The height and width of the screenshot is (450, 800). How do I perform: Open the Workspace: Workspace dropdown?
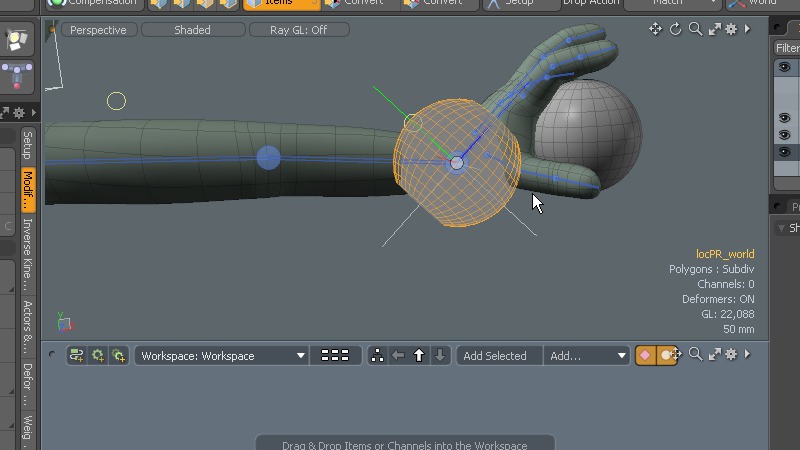click(222, 355)
